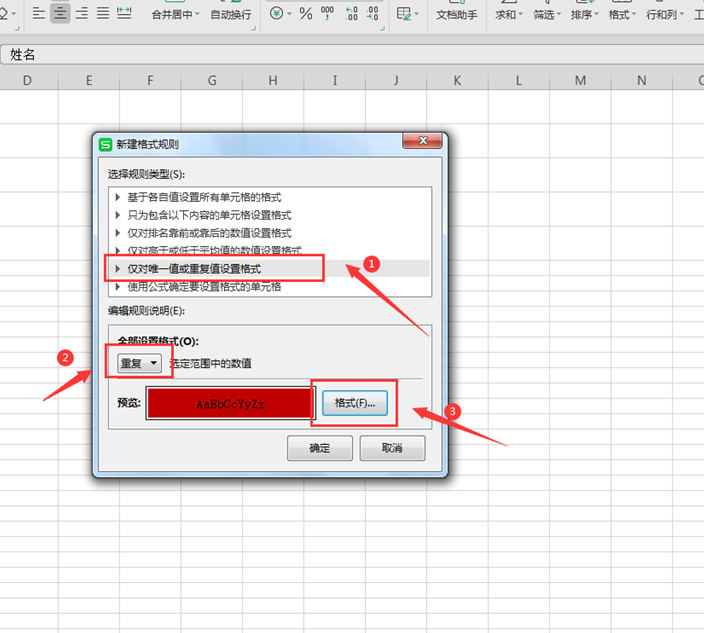This screenshot has width=704, height=633.
Task: Select column F header
Action: [150, 80]
